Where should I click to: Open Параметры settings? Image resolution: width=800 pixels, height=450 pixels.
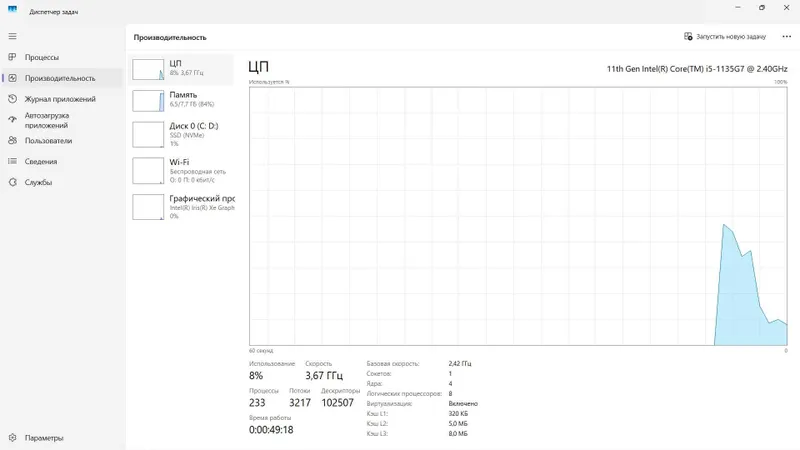61,438
